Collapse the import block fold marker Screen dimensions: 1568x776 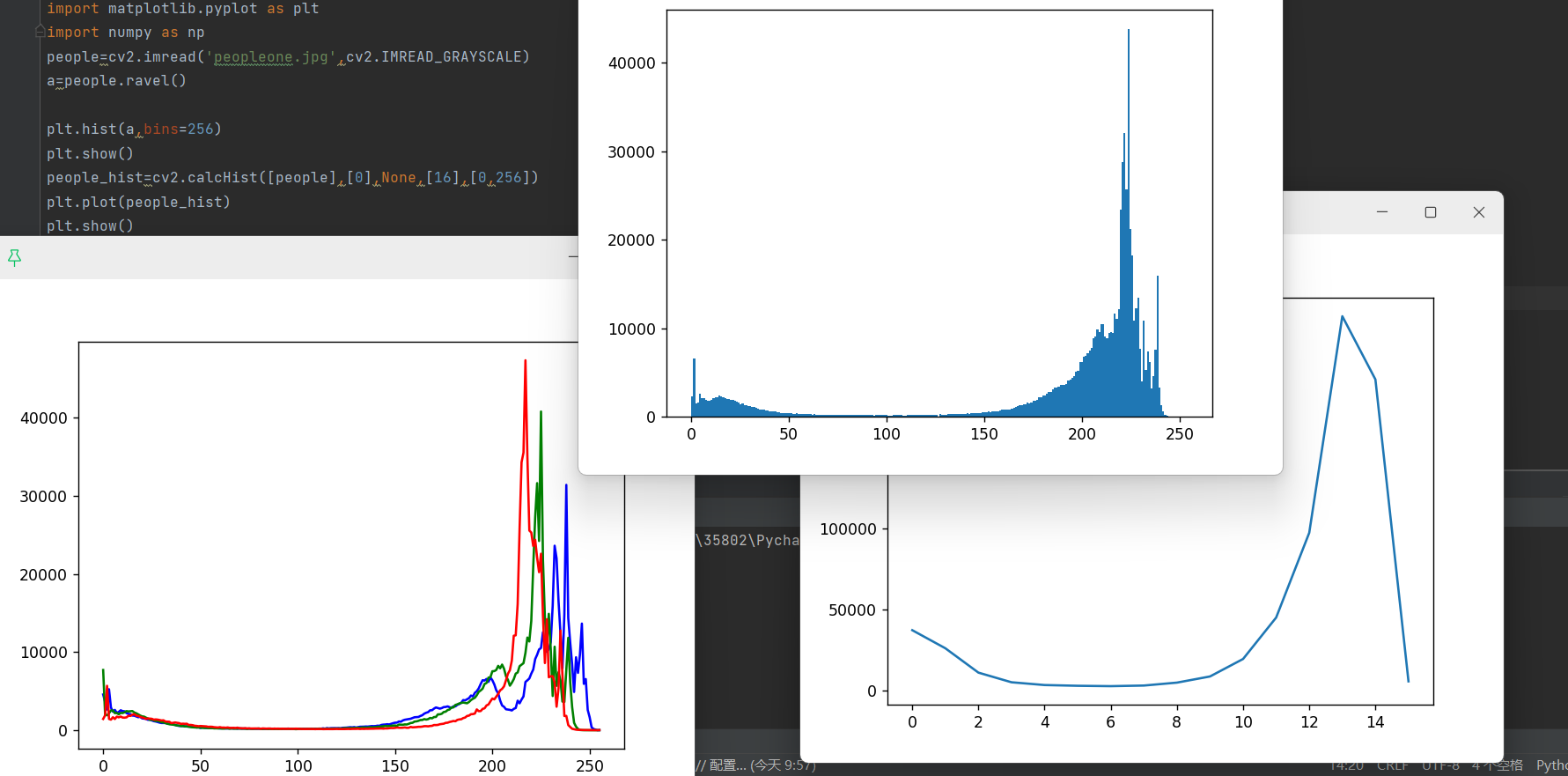click(x=40, y=32)
